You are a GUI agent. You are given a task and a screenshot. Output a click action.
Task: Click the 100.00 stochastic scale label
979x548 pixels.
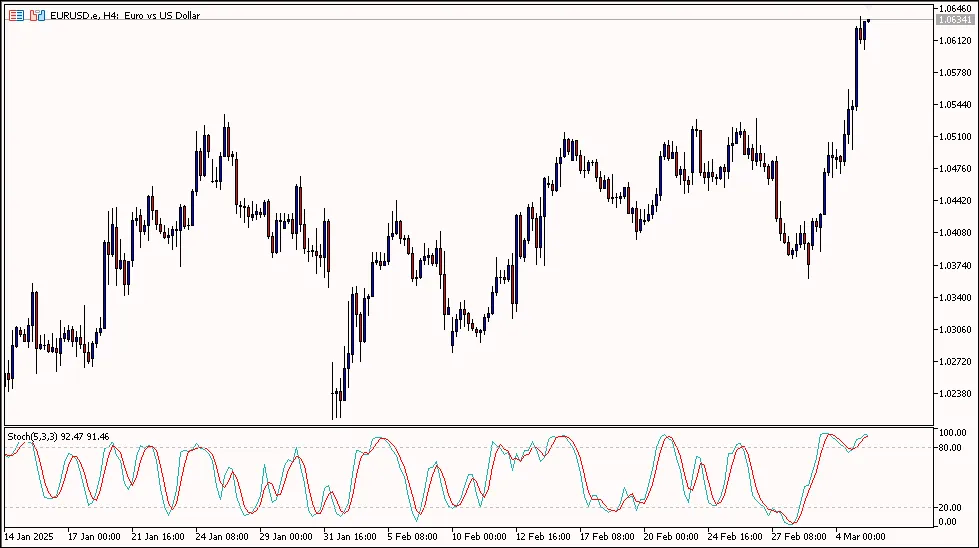[x=953, y=433]
